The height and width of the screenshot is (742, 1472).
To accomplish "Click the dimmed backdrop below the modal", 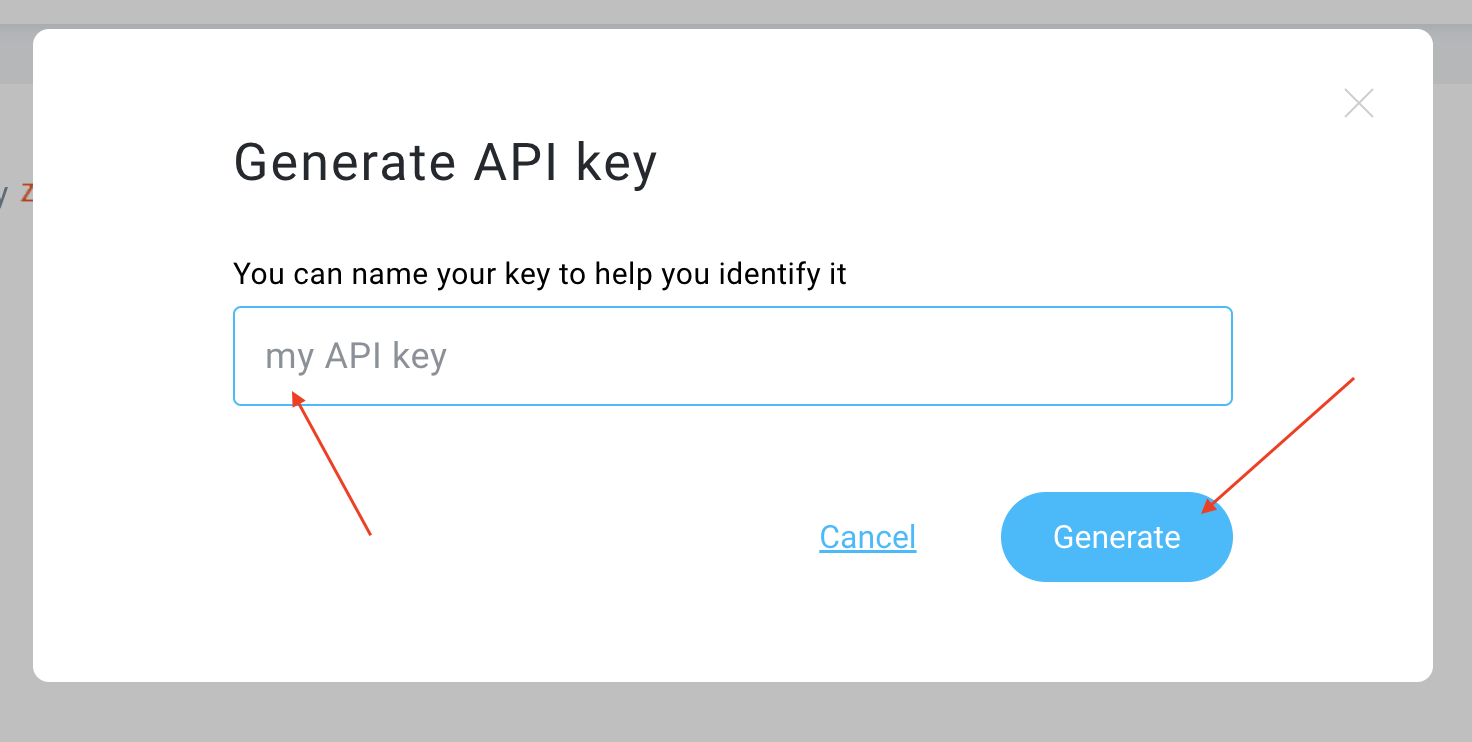I will (736, 714).
